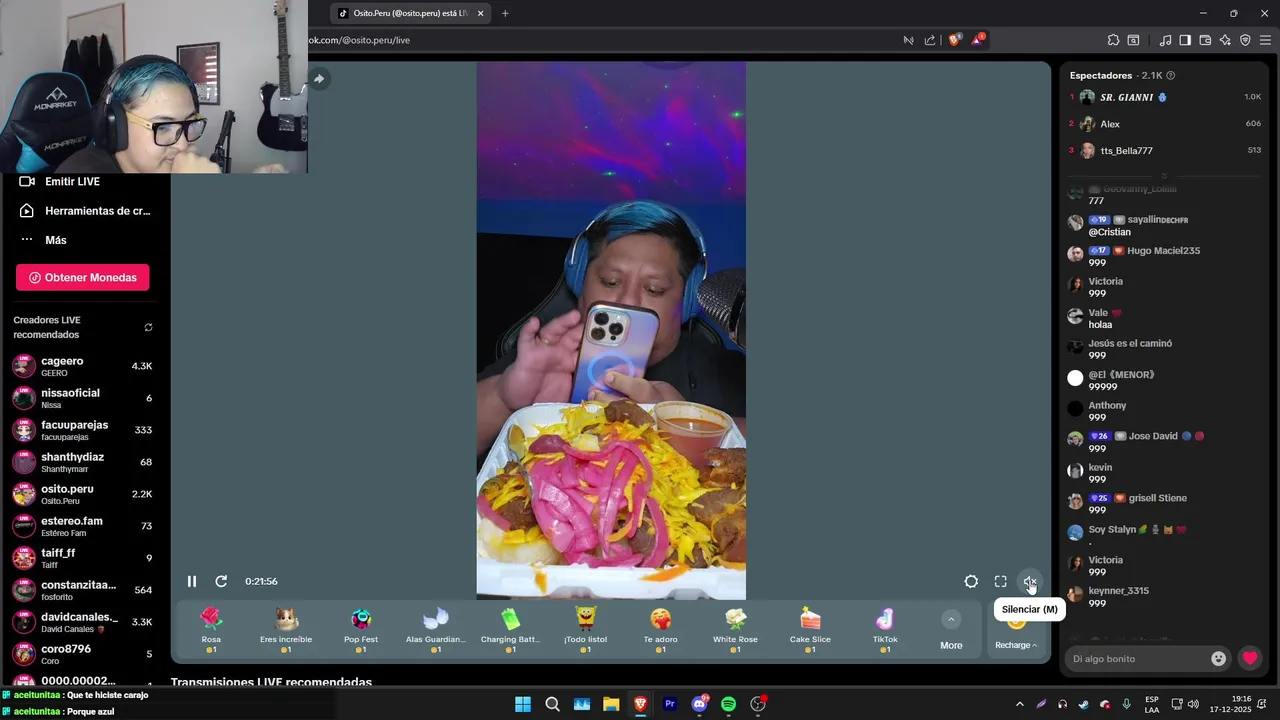Open Brave Leo AI sparkle icon

(x=1225, y=40)
